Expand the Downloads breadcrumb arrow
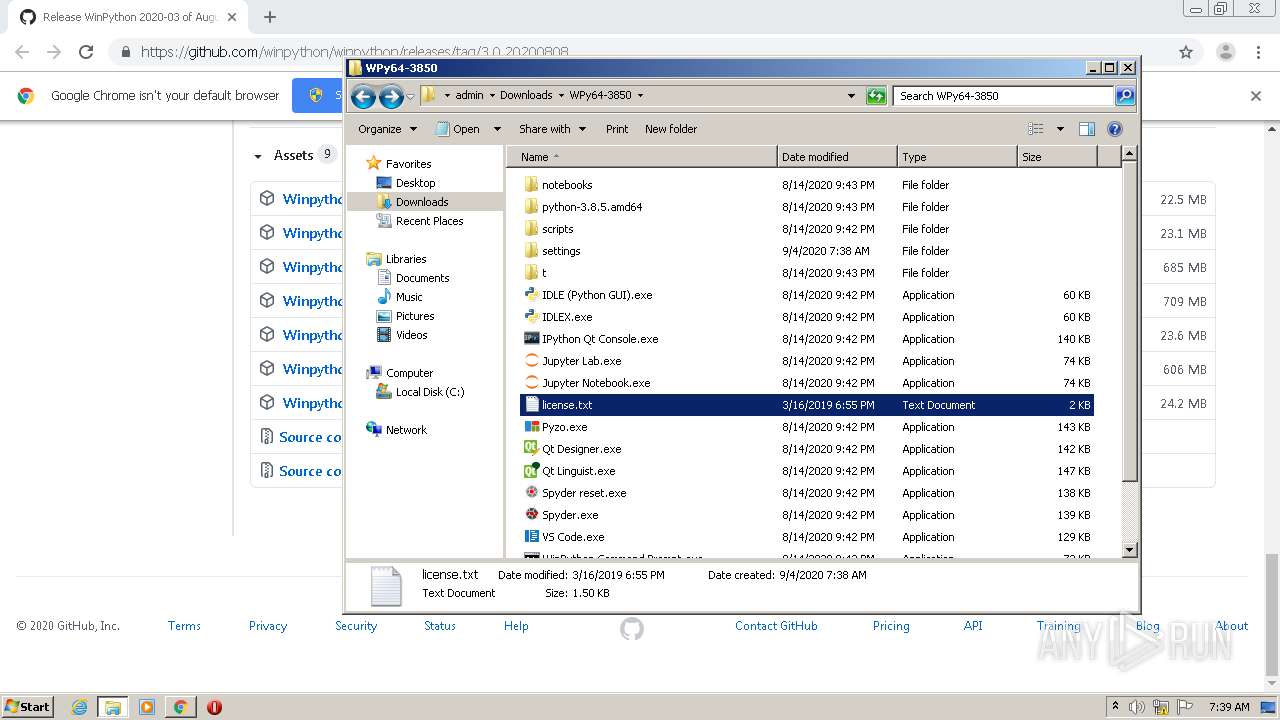This screenshot has width=1280, height=720. [561, 96]
